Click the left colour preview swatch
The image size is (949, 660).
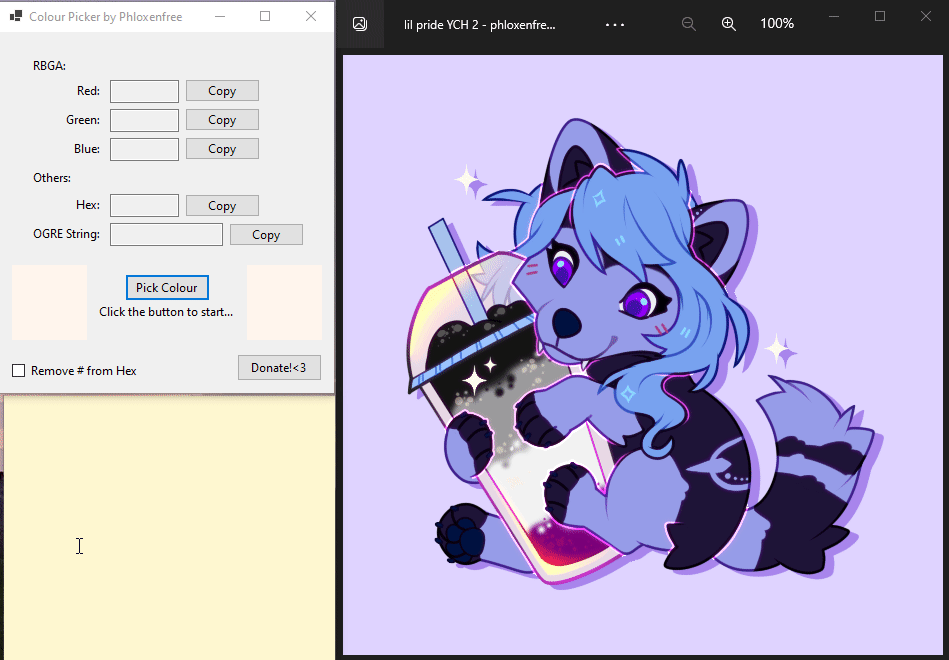click(48, 302)
